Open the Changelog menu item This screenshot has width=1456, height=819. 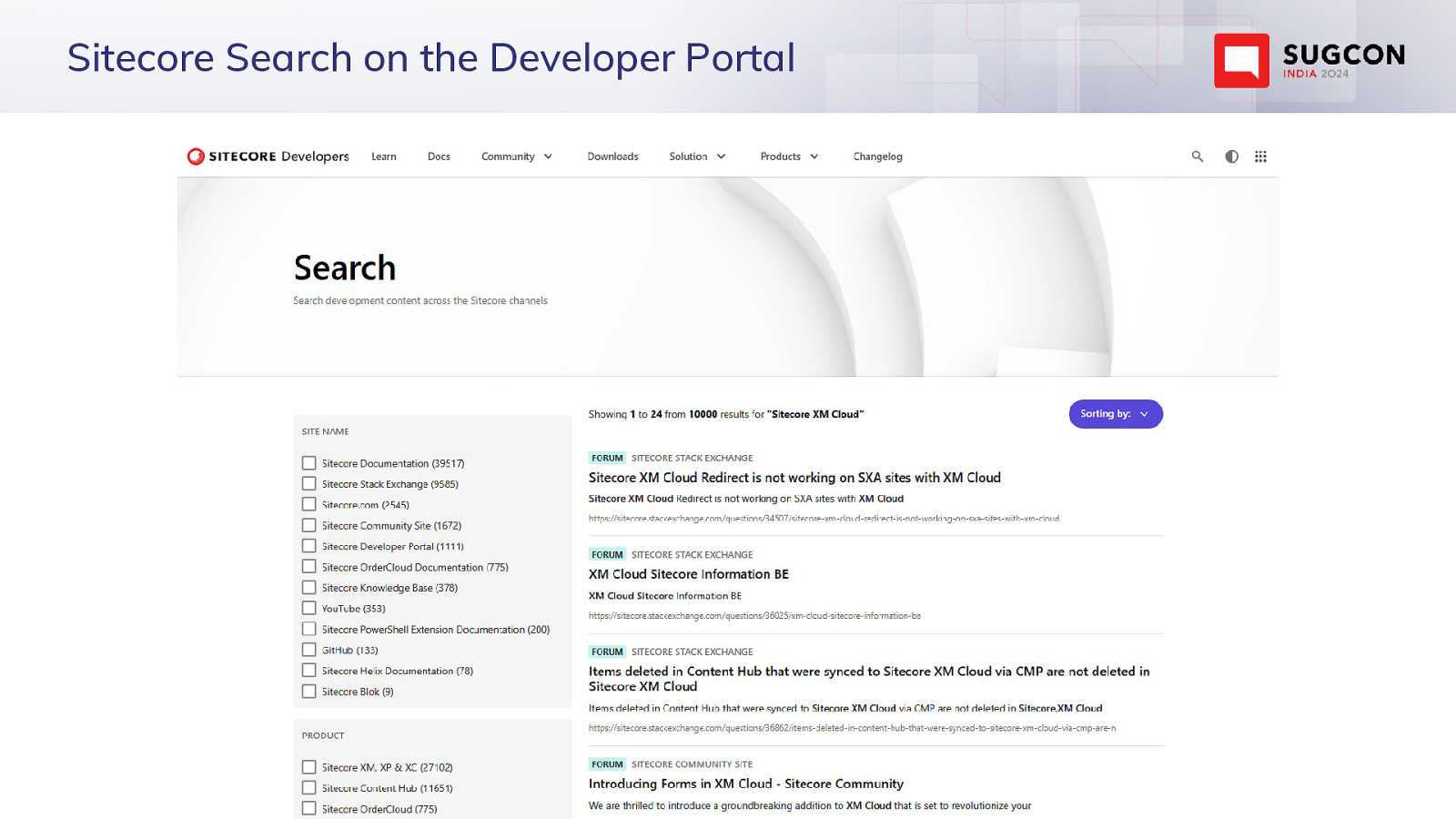click(877, 157)
